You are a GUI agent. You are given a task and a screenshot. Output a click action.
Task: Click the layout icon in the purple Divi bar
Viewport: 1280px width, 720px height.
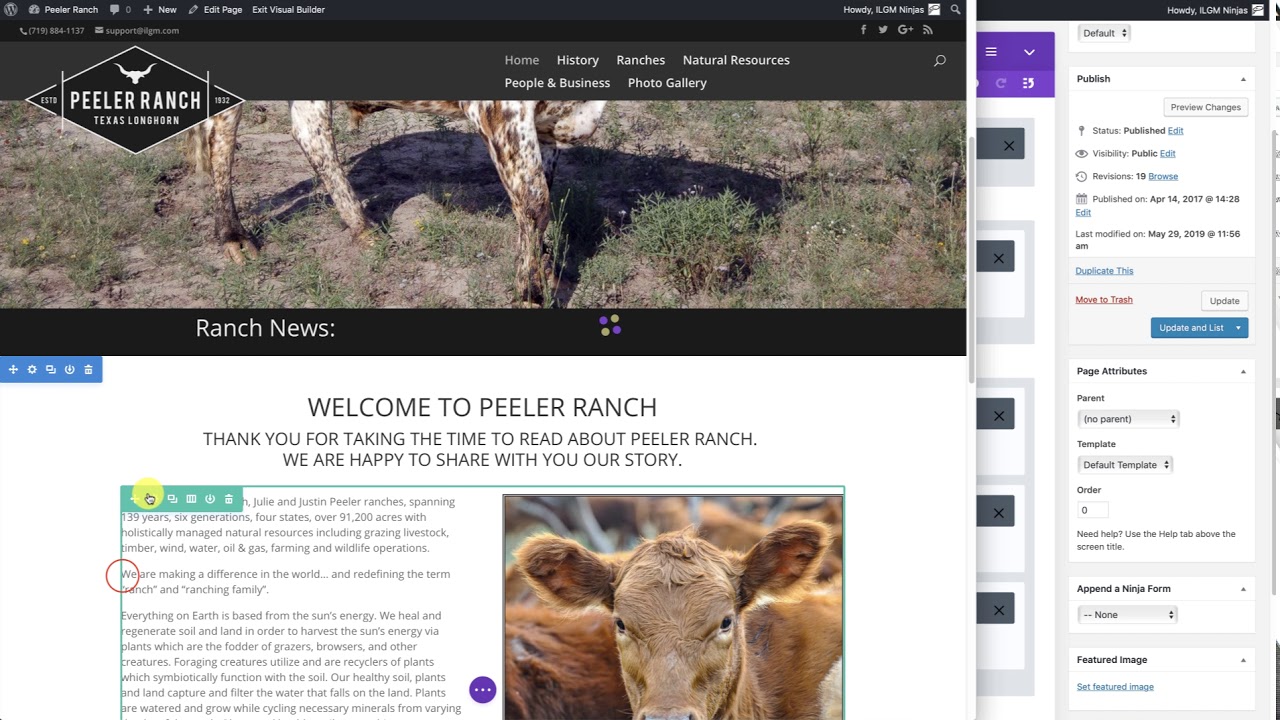tap(1029, 83)
